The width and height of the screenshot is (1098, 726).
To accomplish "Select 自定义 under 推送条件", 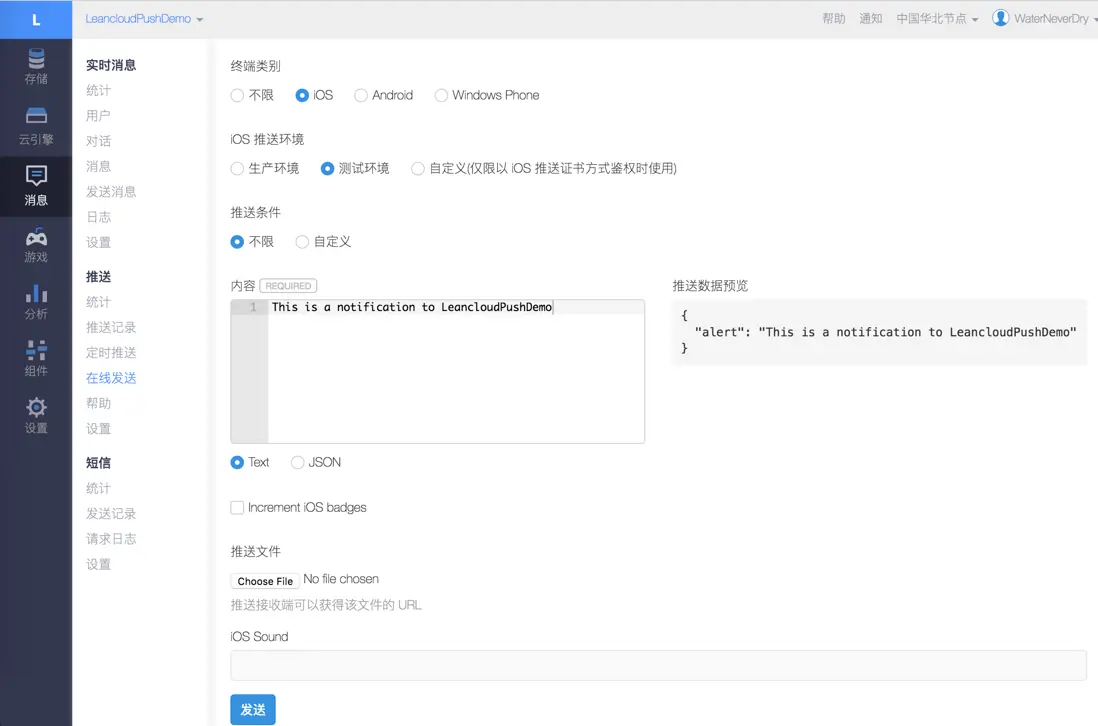I will (x=302, y=242).
